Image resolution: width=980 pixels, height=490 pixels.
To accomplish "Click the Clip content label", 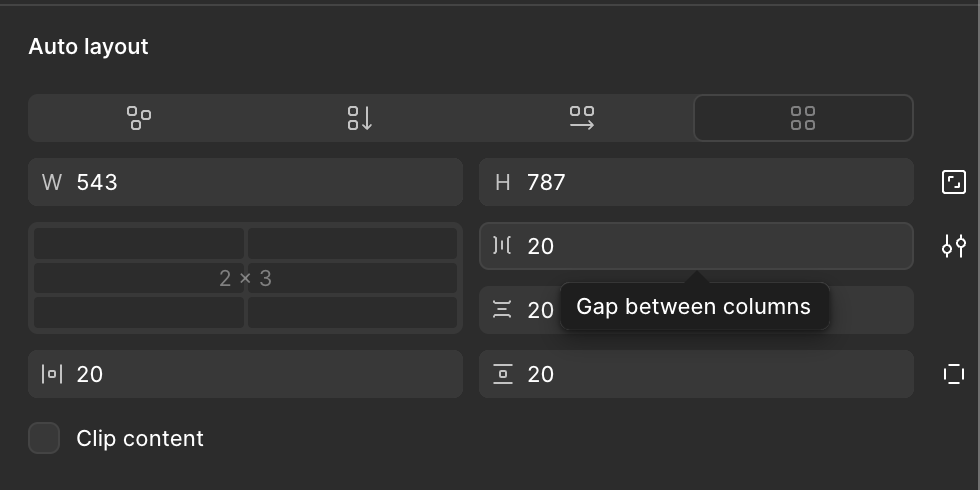I will (x=140, y=439).
